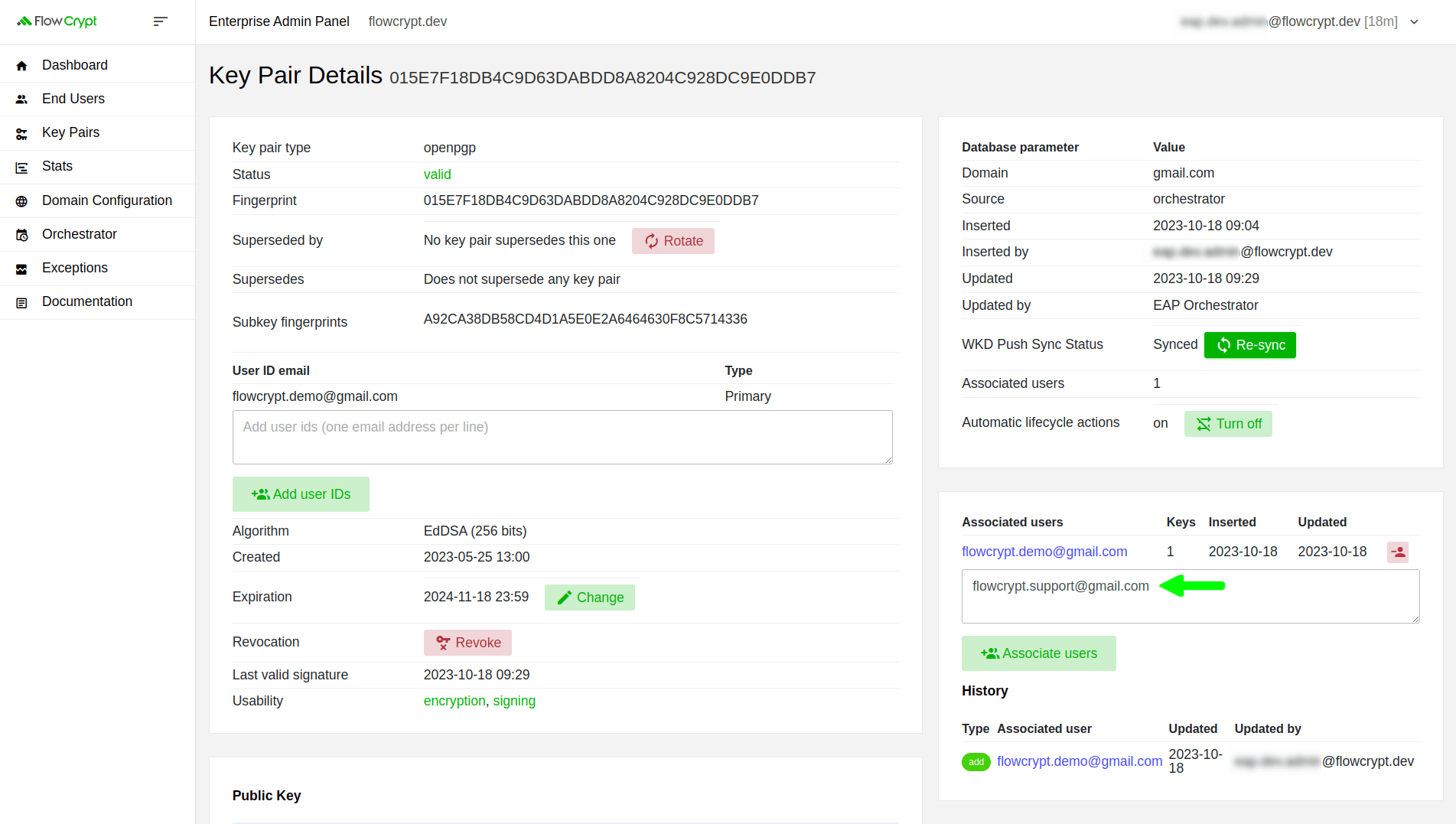Focus the associate users email text area
This screenshot has width=1456, height=824.
[x=1191, y=596]
